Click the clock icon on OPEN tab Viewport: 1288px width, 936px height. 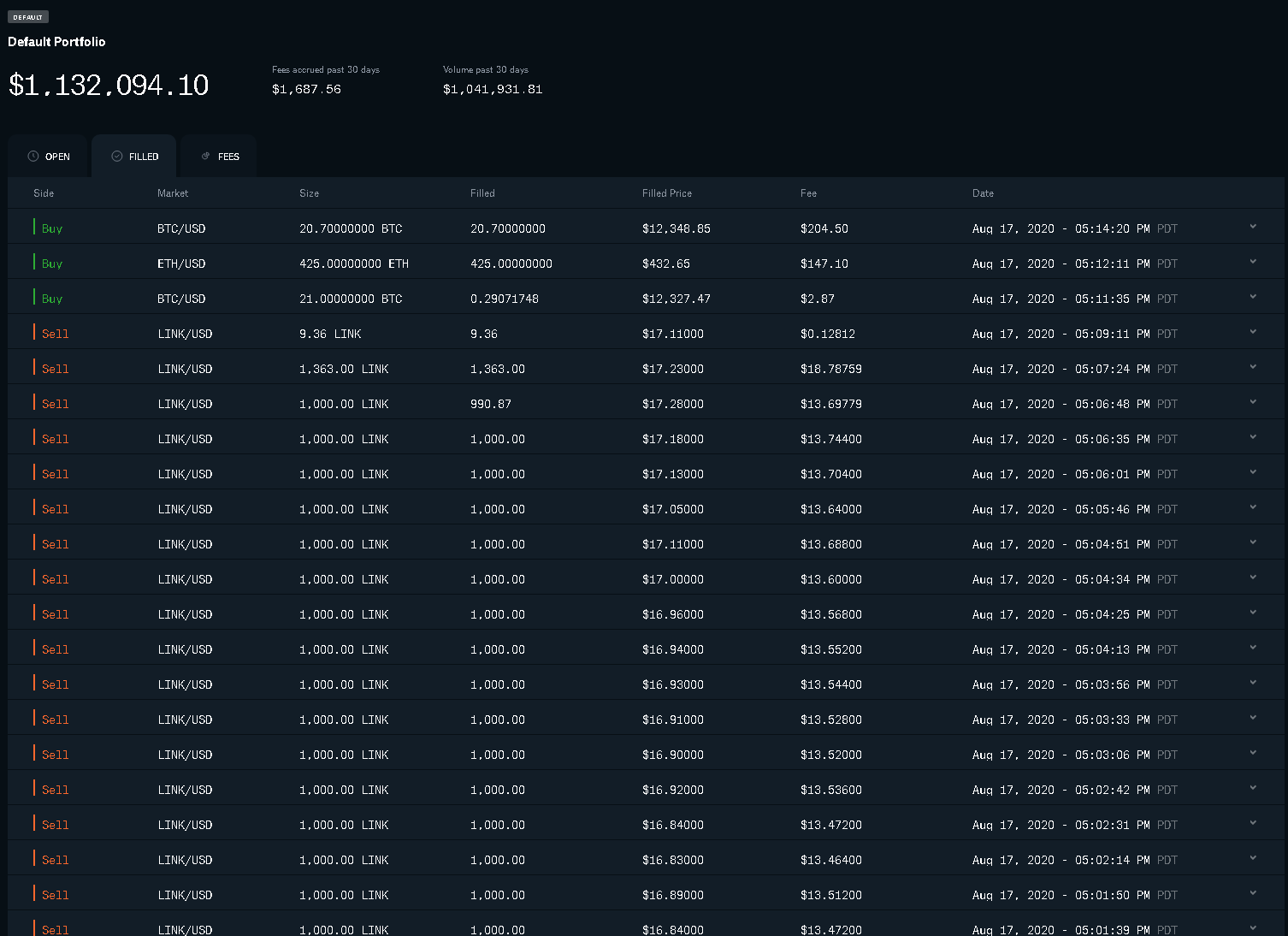33,157
